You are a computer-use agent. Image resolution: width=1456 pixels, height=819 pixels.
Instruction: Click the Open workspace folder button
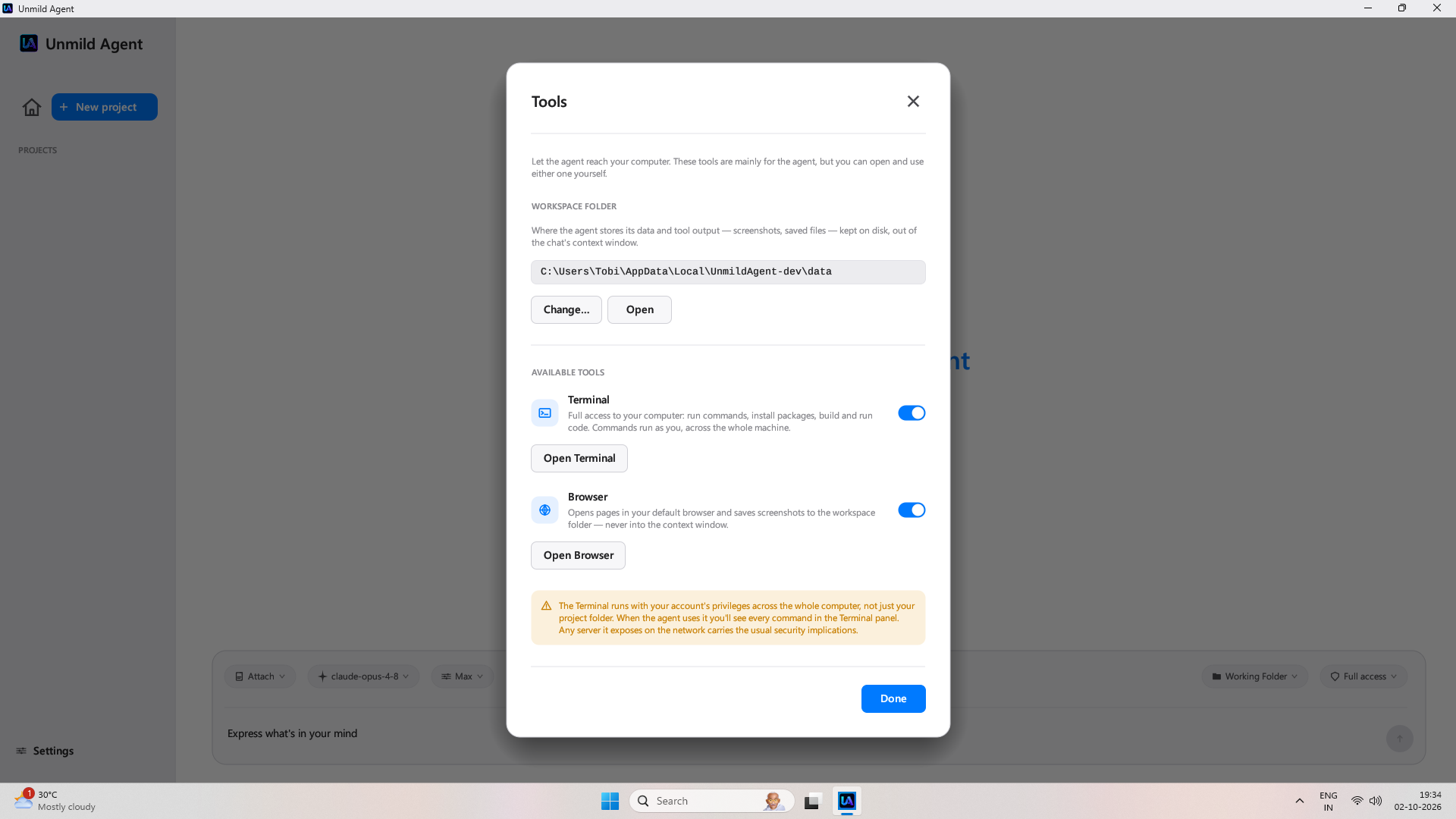tap(639, 309)
